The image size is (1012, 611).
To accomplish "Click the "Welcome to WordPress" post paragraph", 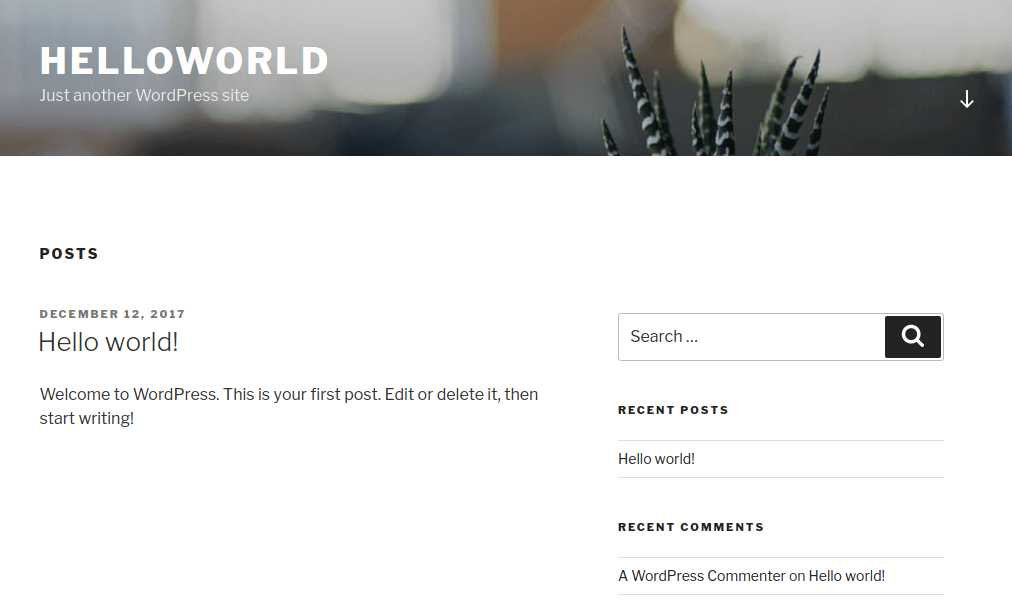I will pyautogui.click(x=288, y=406).
